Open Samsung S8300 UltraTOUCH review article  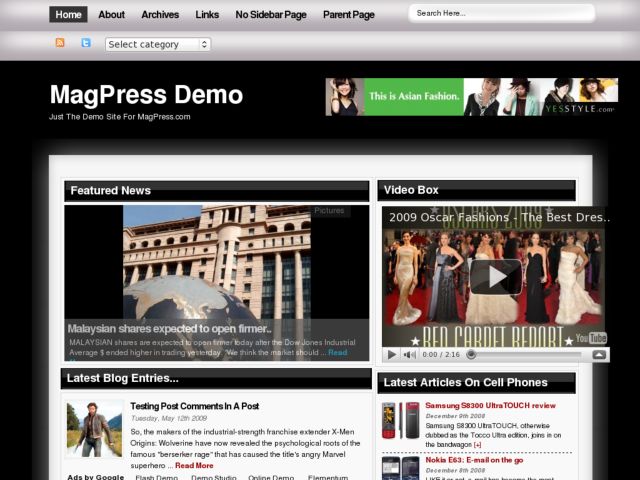[490, 405]
